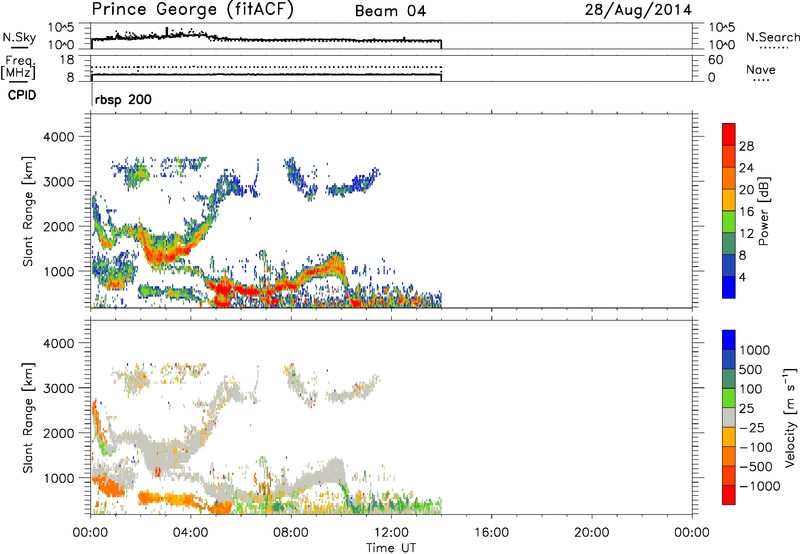Click the "500" Velocity colorbar label
Viewport: 800px width, 554px height.
pyautogui.click(x=752, y=369)
